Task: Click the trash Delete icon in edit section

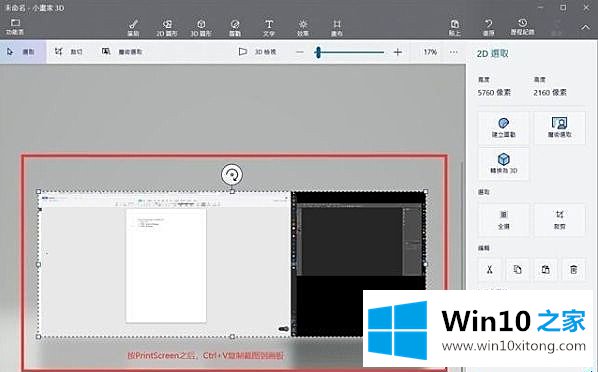Action: [x=574, y=270]
